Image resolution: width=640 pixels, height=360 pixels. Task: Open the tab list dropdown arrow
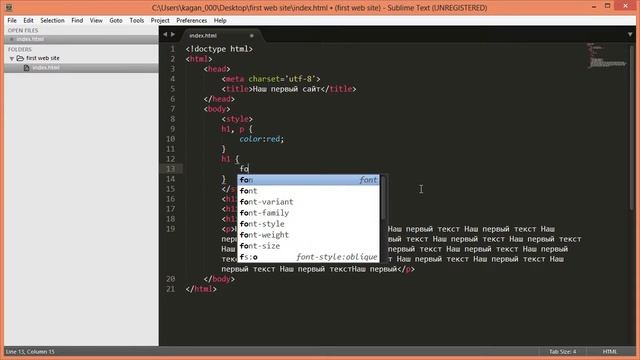[x=630, y=35]
